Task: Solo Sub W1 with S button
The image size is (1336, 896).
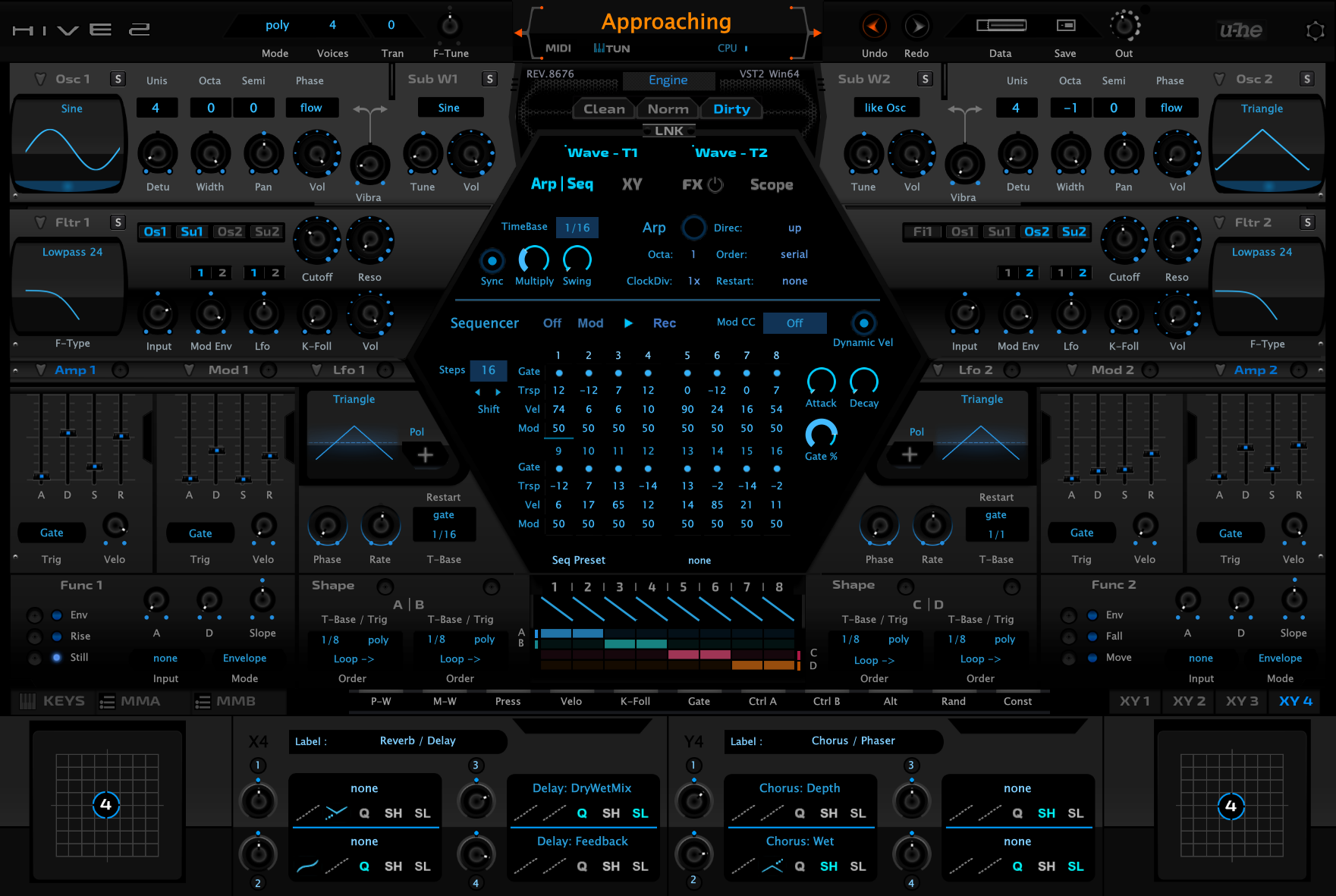Action: click(x=489, y=79)
